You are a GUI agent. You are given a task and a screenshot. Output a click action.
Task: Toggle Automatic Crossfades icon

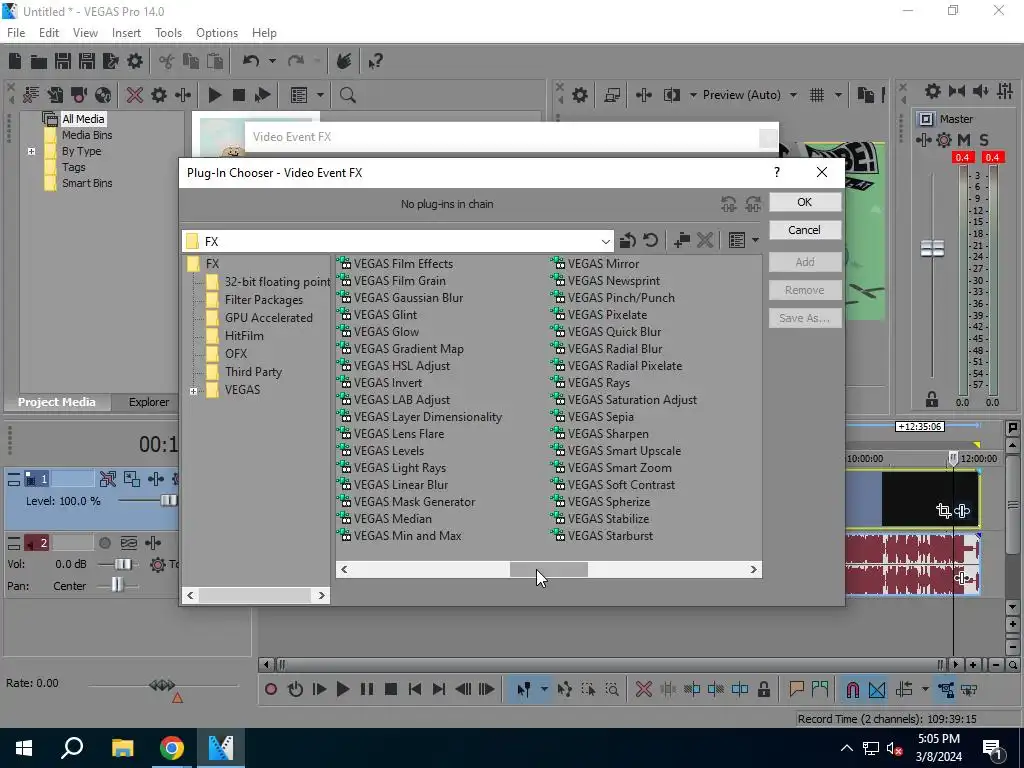click(877, 689)
